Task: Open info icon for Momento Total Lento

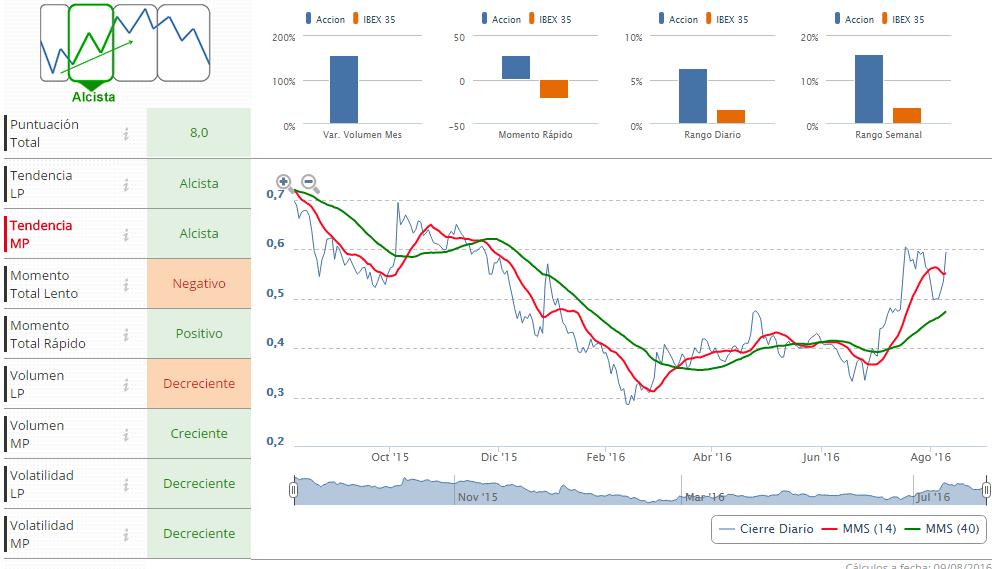Action: (126, 284)
